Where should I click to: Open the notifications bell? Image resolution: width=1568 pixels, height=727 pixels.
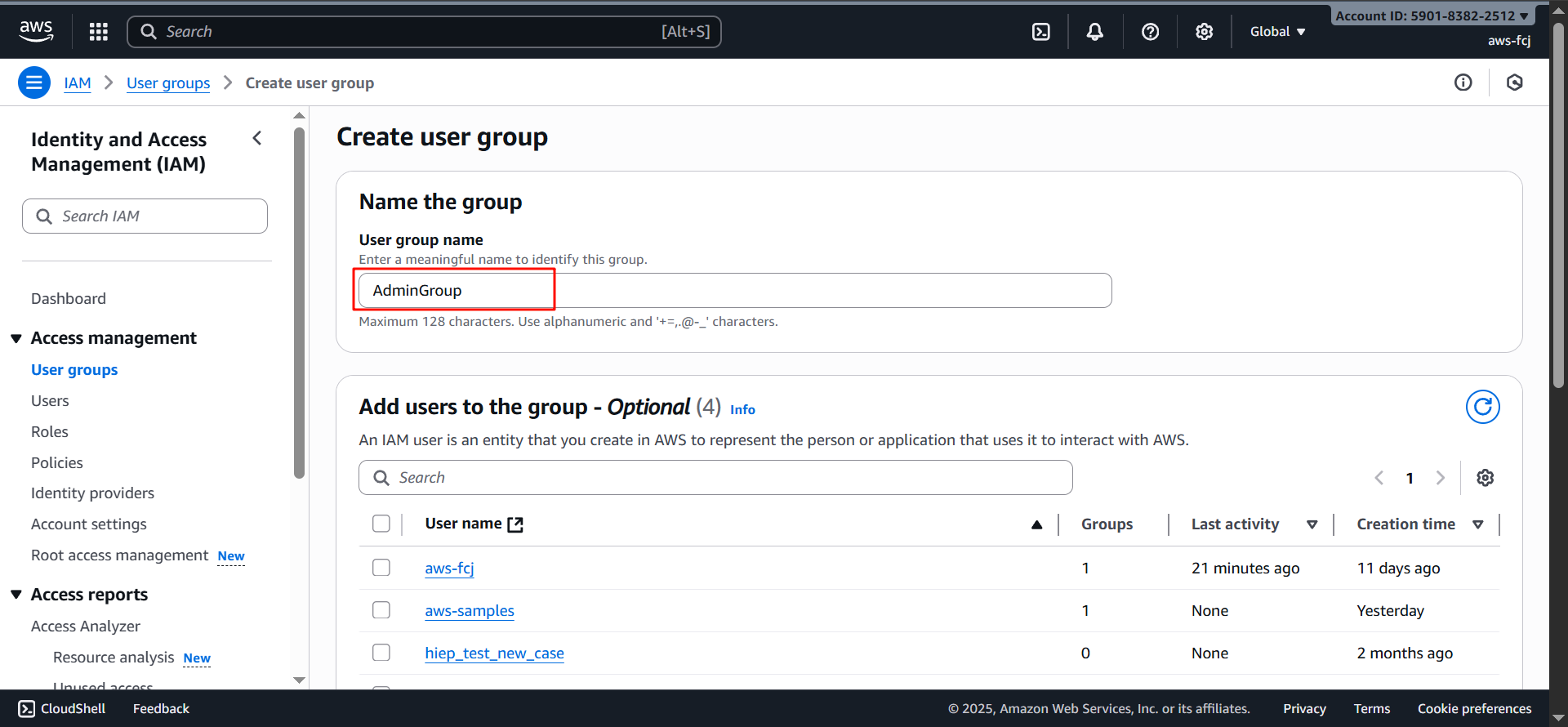tap(1095, 32)
